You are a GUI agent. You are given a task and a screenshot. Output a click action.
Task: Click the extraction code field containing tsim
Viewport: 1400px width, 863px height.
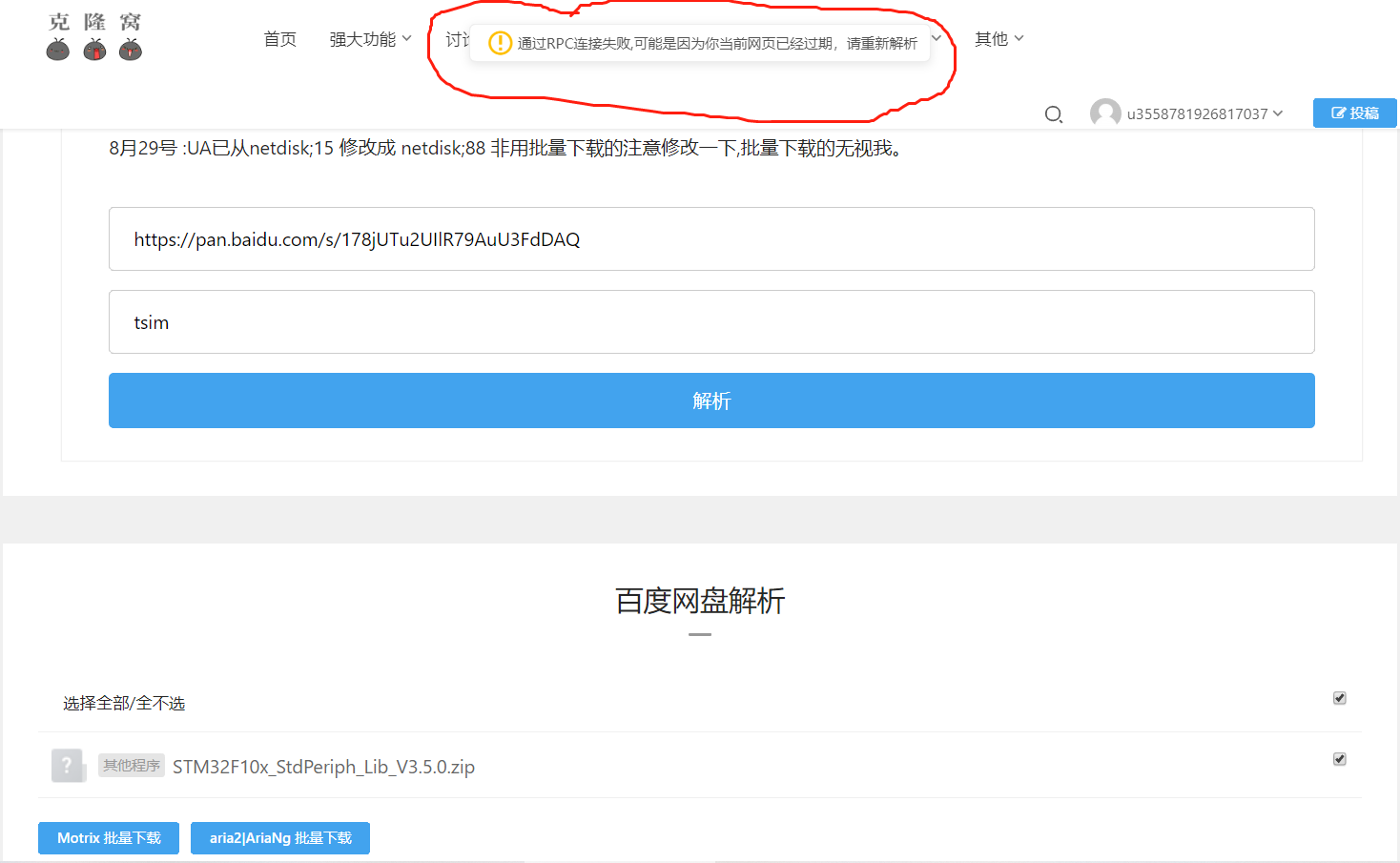711,321
